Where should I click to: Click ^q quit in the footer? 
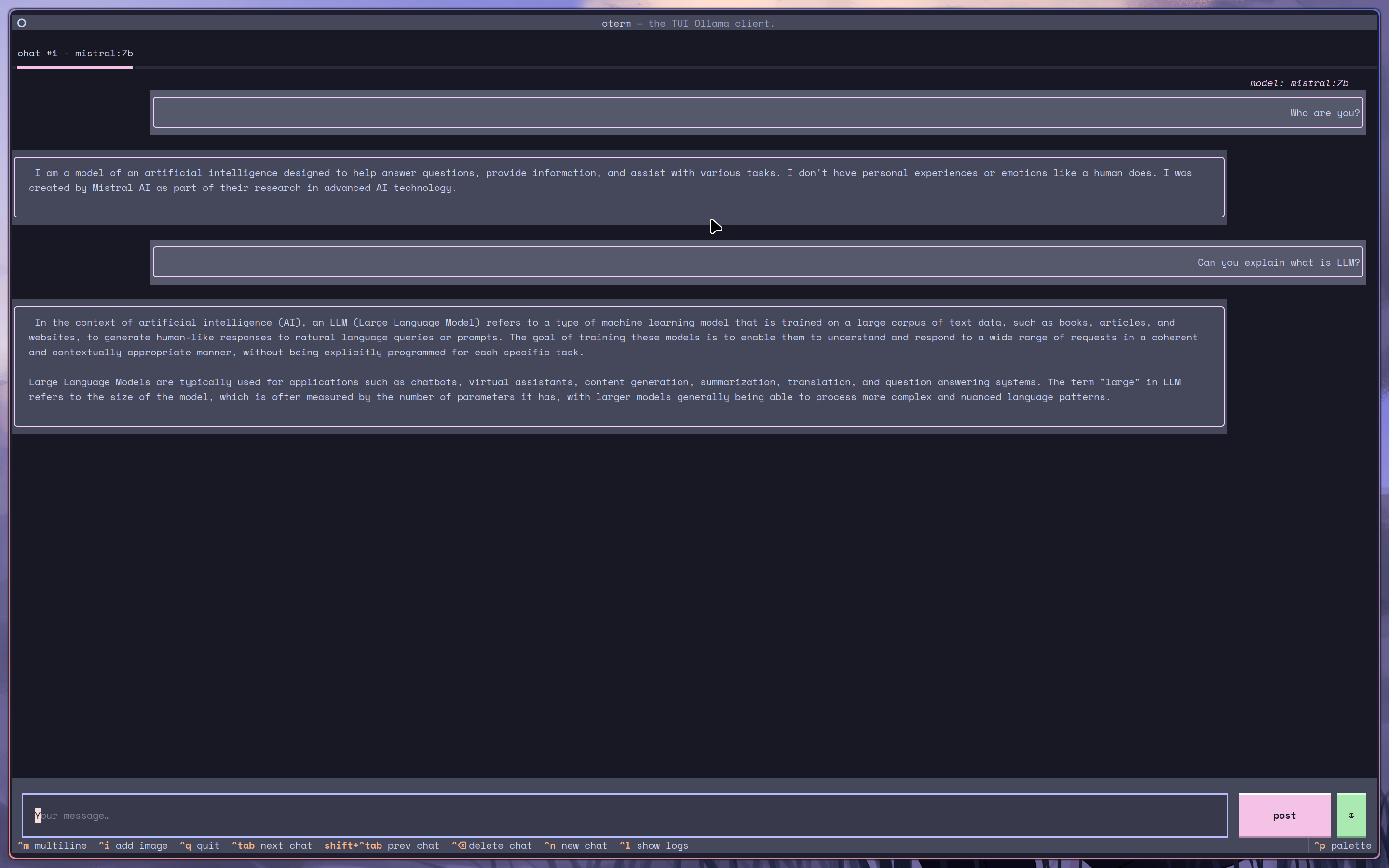tap(200, 846)
